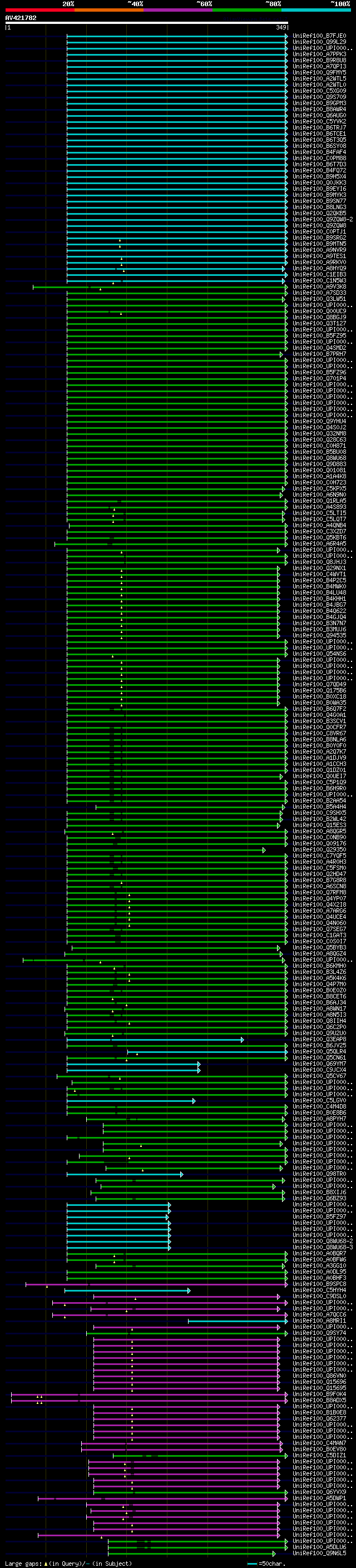
Task: Click the UniRef100_Q9FMY5 entry
Action: click(319, 72)
